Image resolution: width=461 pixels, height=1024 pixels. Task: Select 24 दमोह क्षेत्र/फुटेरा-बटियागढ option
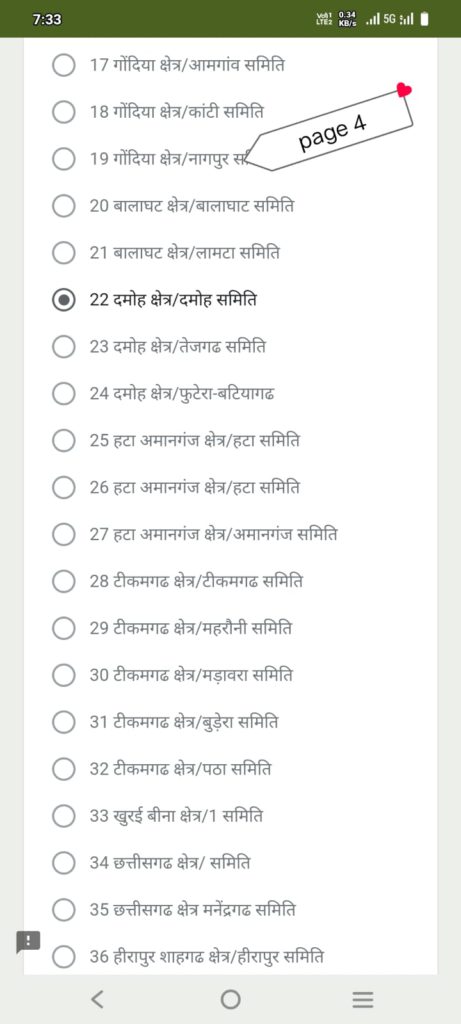pyautogui.click(x=63, y=394)
